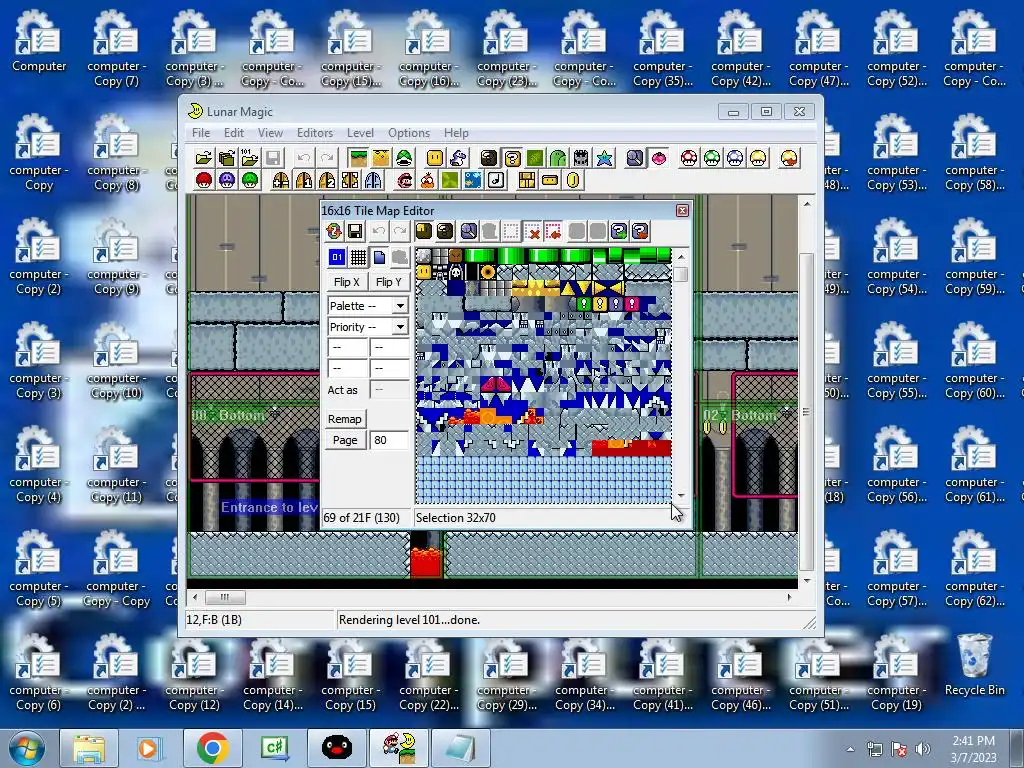Open the Options menu

[x=409, y=133]
